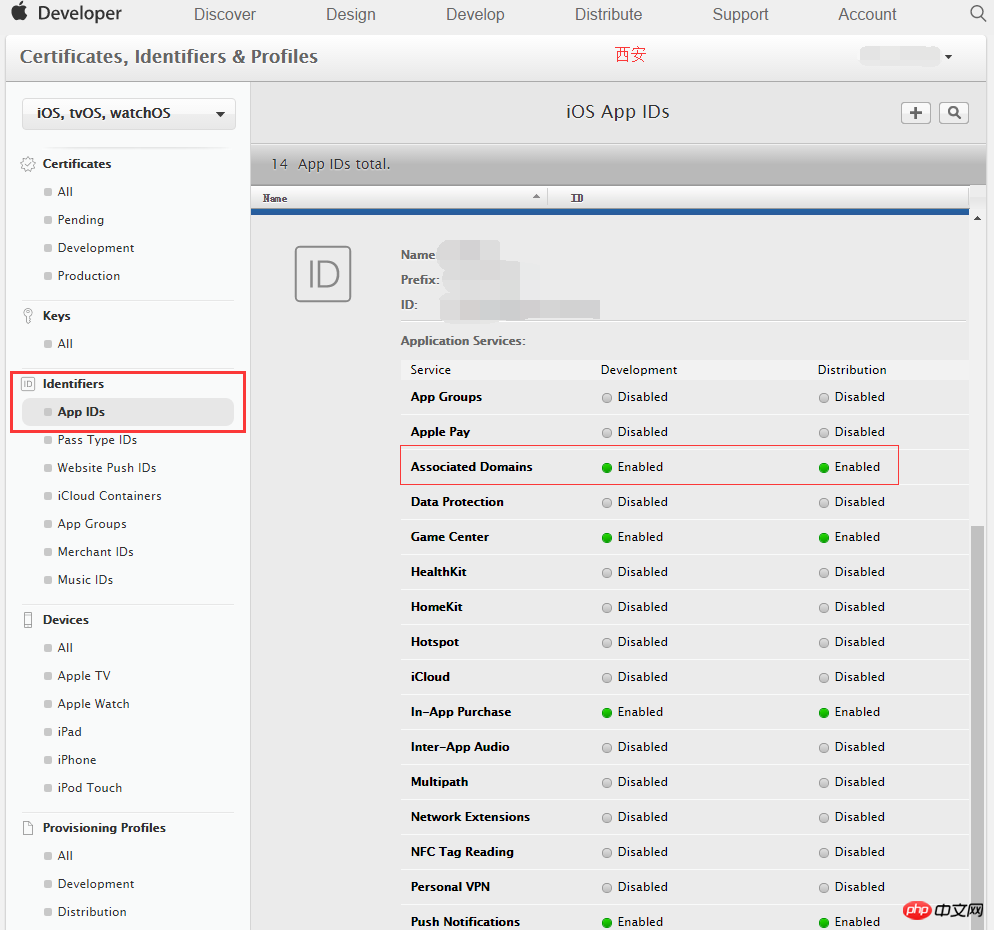Show iPad devices
Image resolution: width=994 pixels, height=930 pixels.
(69, 732)
